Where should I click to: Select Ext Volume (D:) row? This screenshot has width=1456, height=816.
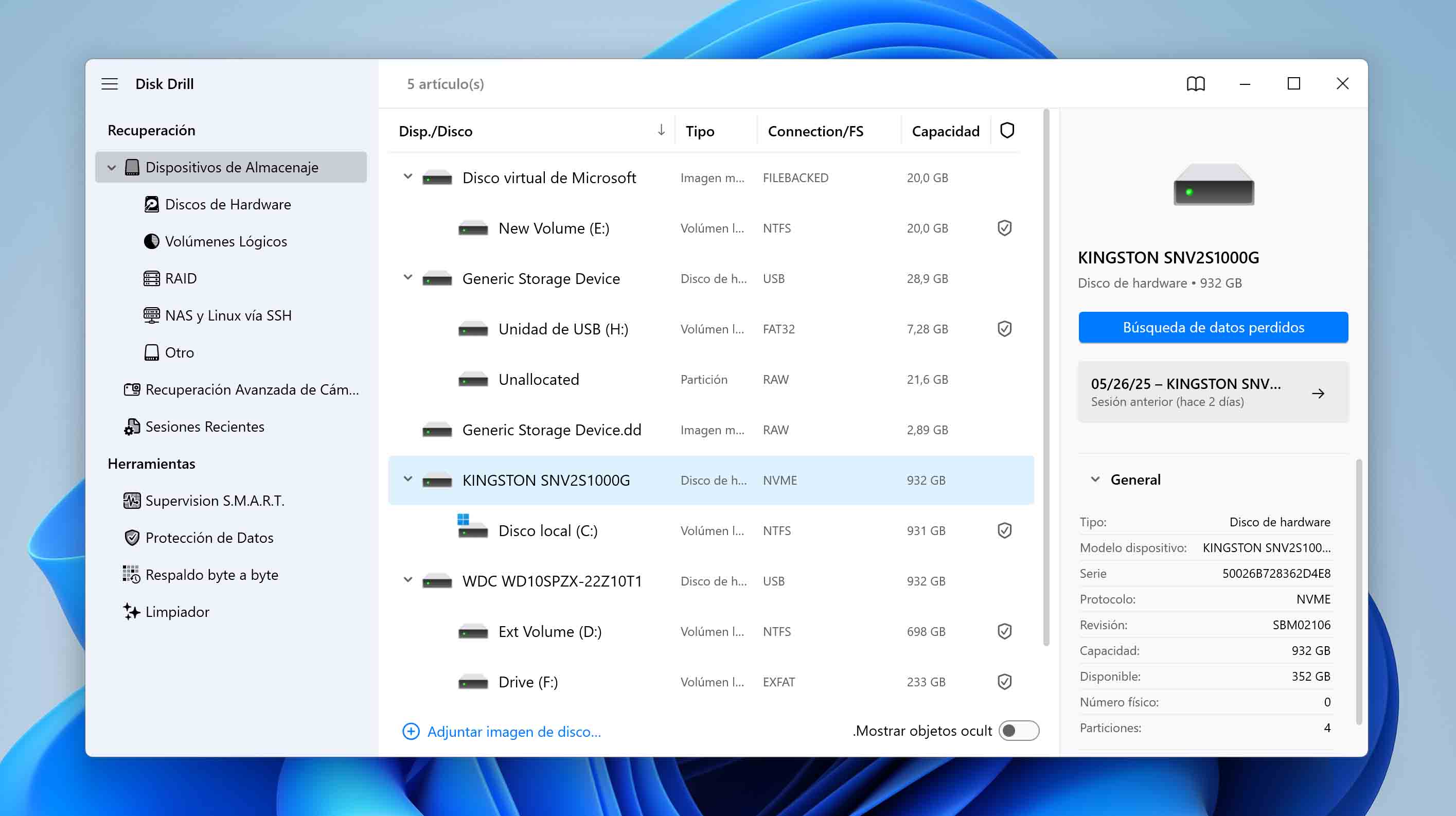coord(711,631)
